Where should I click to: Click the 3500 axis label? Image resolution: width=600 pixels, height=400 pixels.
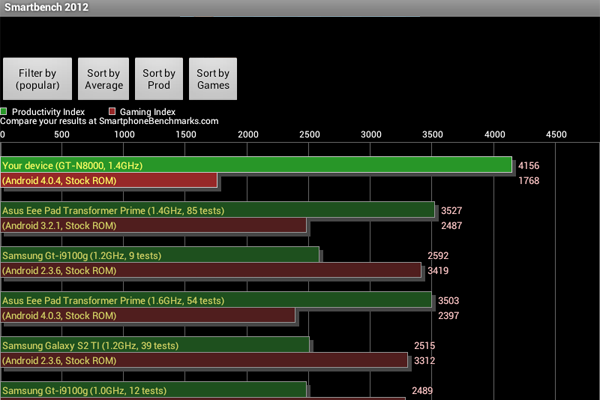click(x=432, y=134)
